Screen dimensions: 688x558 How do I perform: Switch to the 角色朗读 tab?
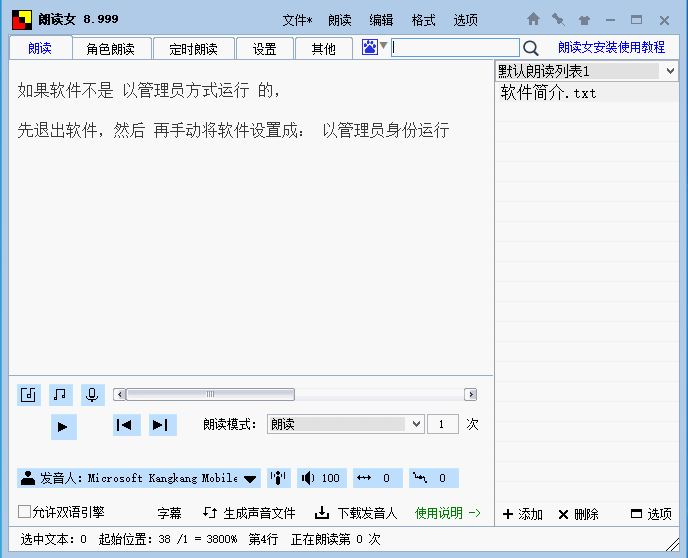click(x=111, y=48)
